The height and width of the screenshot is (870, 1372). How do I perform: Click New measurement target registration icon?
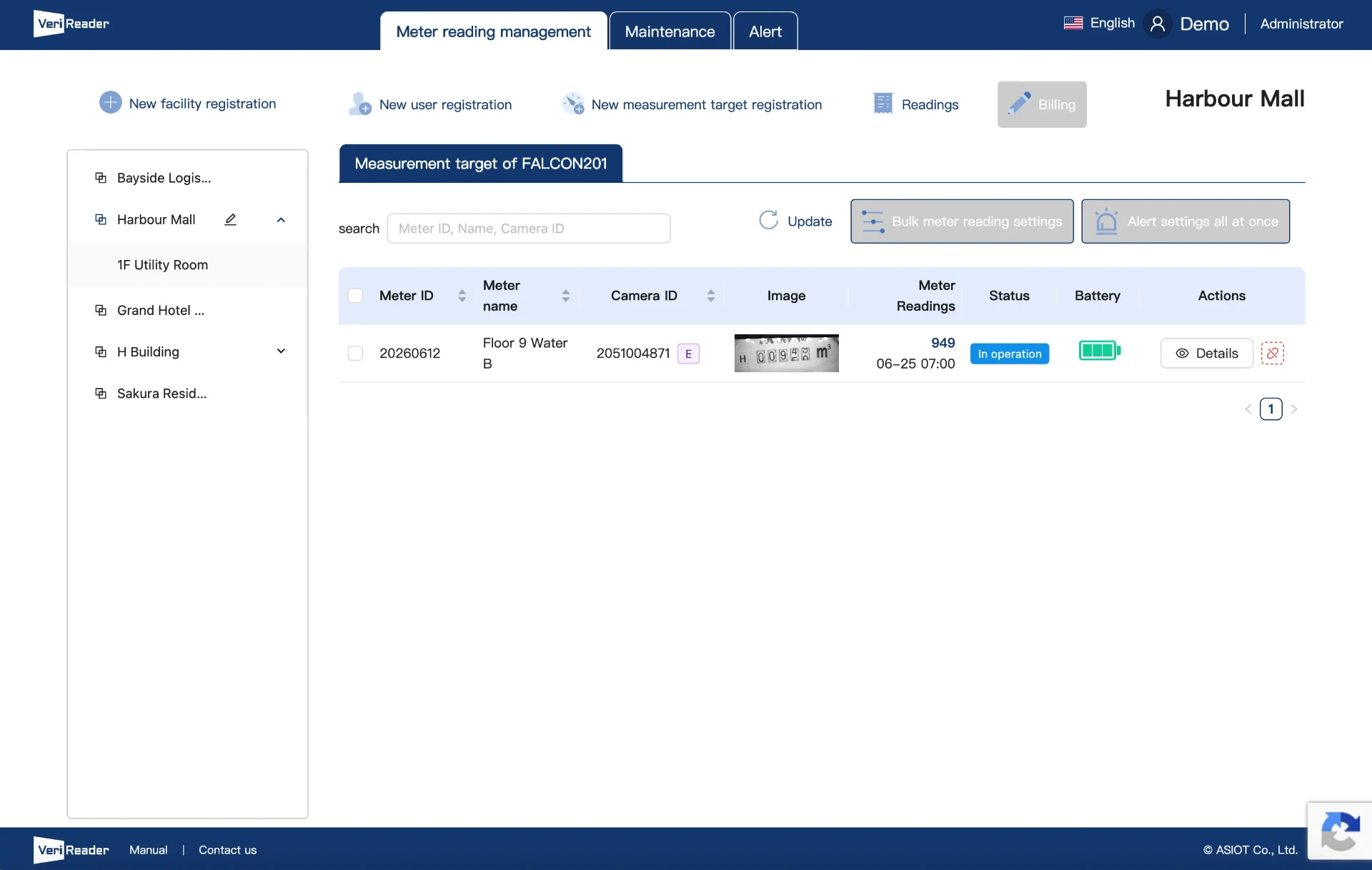click(573, 104)
